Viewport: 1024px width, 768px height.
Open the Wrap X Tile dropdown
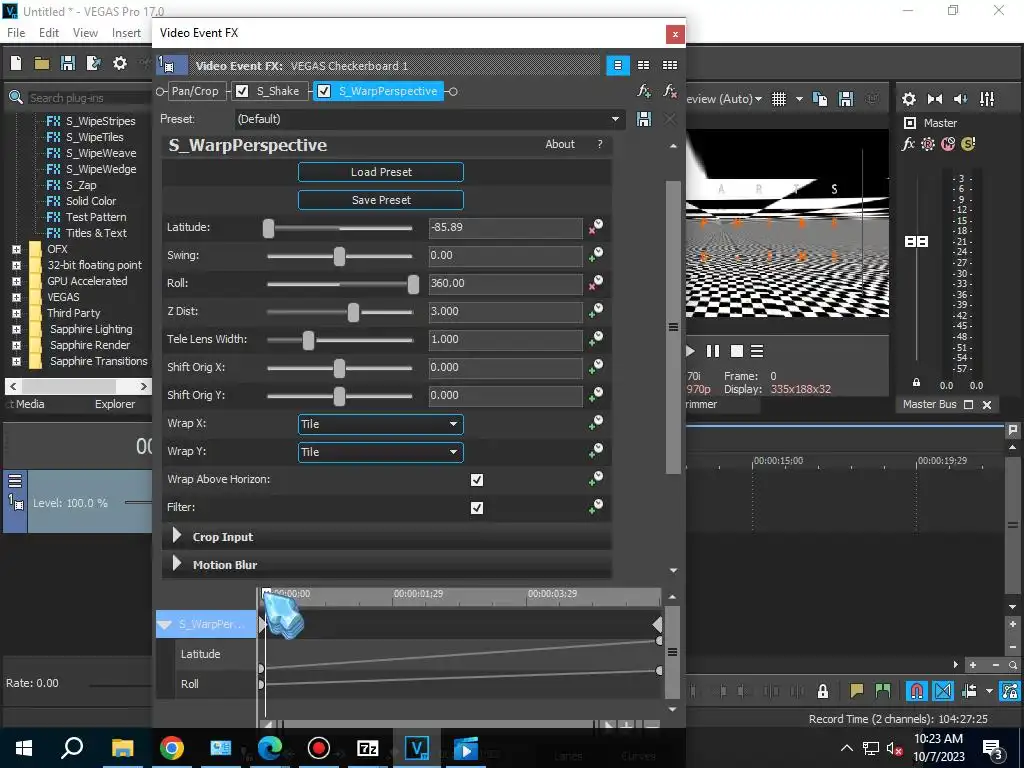(x=381, y=424)
